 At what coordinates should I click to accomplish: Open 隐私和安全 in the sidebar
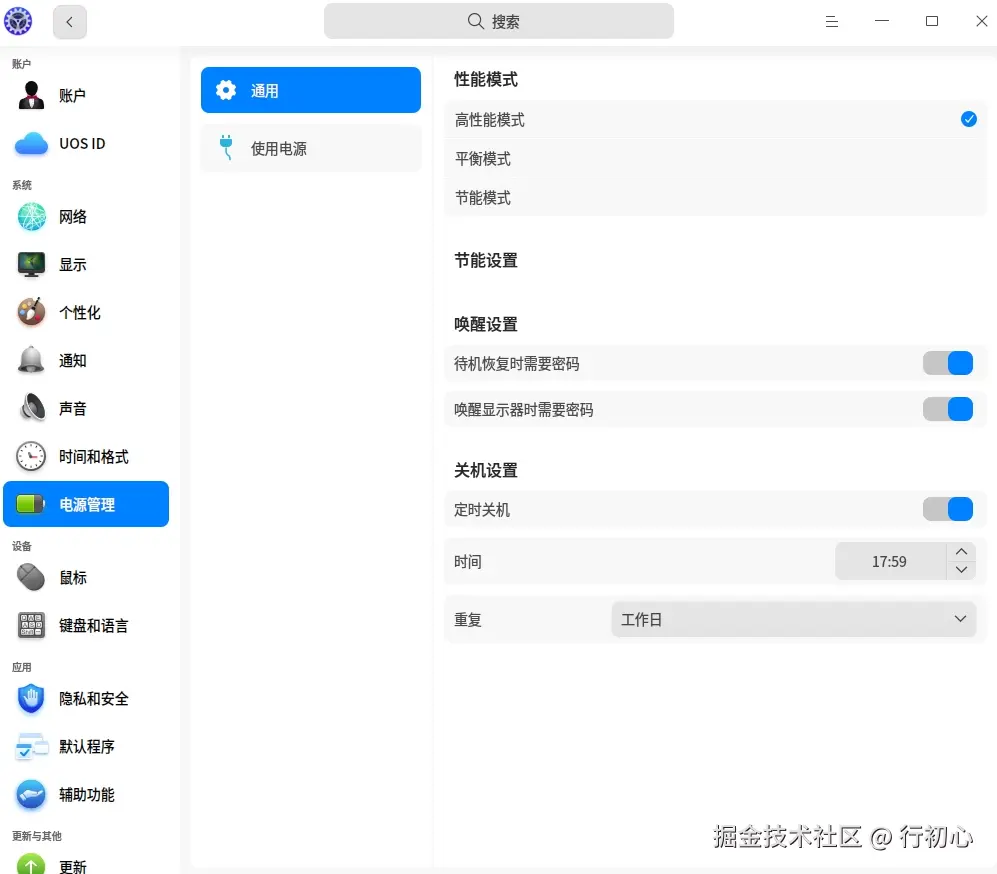click(x=86, y=699)
